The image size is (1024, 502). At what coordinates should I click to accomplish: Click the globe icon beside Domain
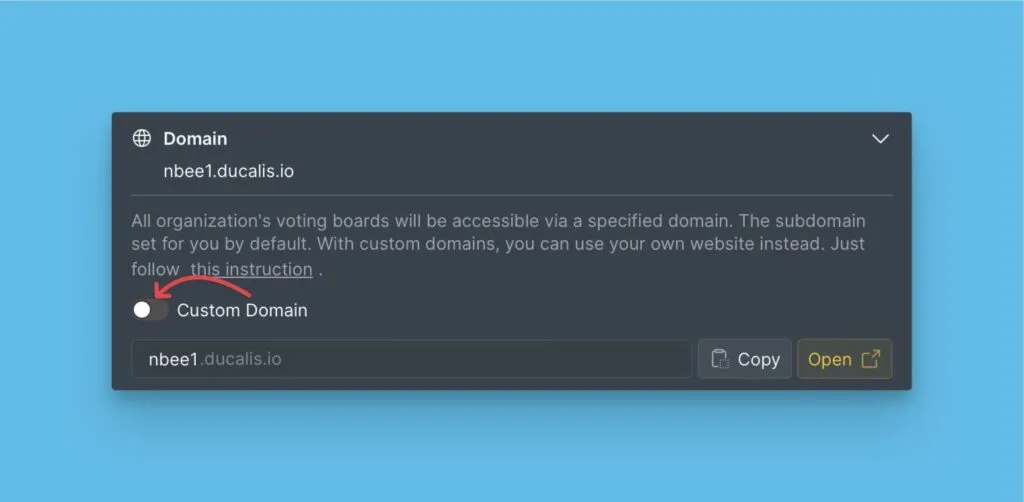[142, 138]
